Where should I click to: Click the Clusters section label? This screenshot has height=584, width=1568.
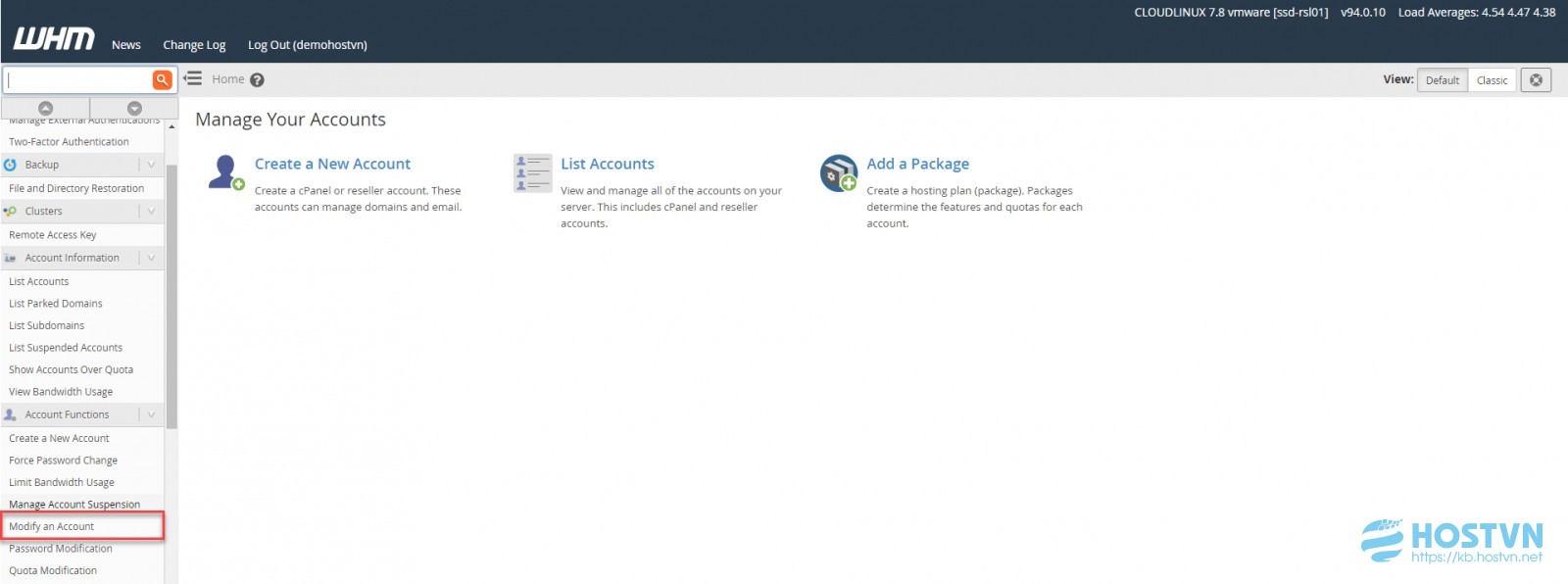pyautogui.click(x=44, y=211)
